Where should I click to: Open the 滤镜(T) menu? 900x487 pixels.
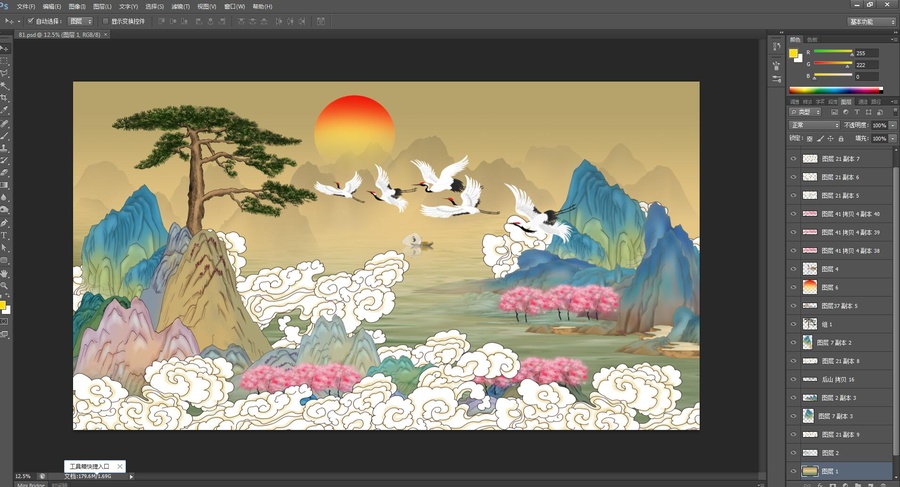coord(181,6)
